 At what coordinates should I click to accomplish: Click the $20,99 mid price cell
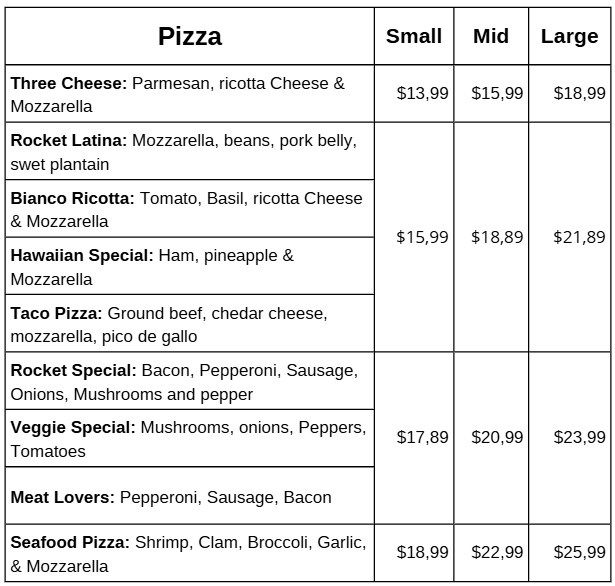[497, 437]
